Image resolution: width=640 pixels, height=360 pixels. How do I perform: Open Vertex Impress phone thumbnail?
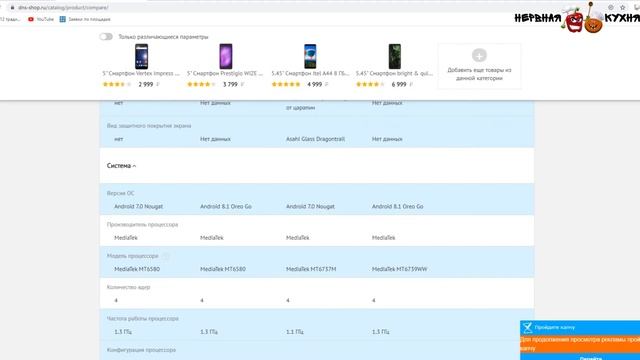click(x=142, y=56)
